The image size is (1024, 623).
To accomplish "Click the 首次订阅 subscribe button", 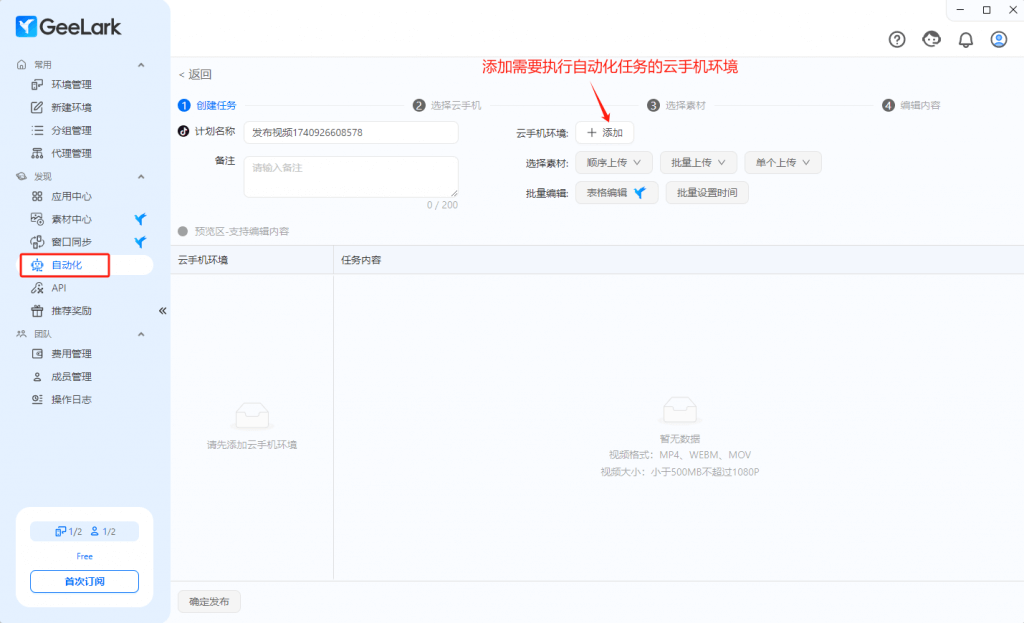I will (x=84, y=581).
